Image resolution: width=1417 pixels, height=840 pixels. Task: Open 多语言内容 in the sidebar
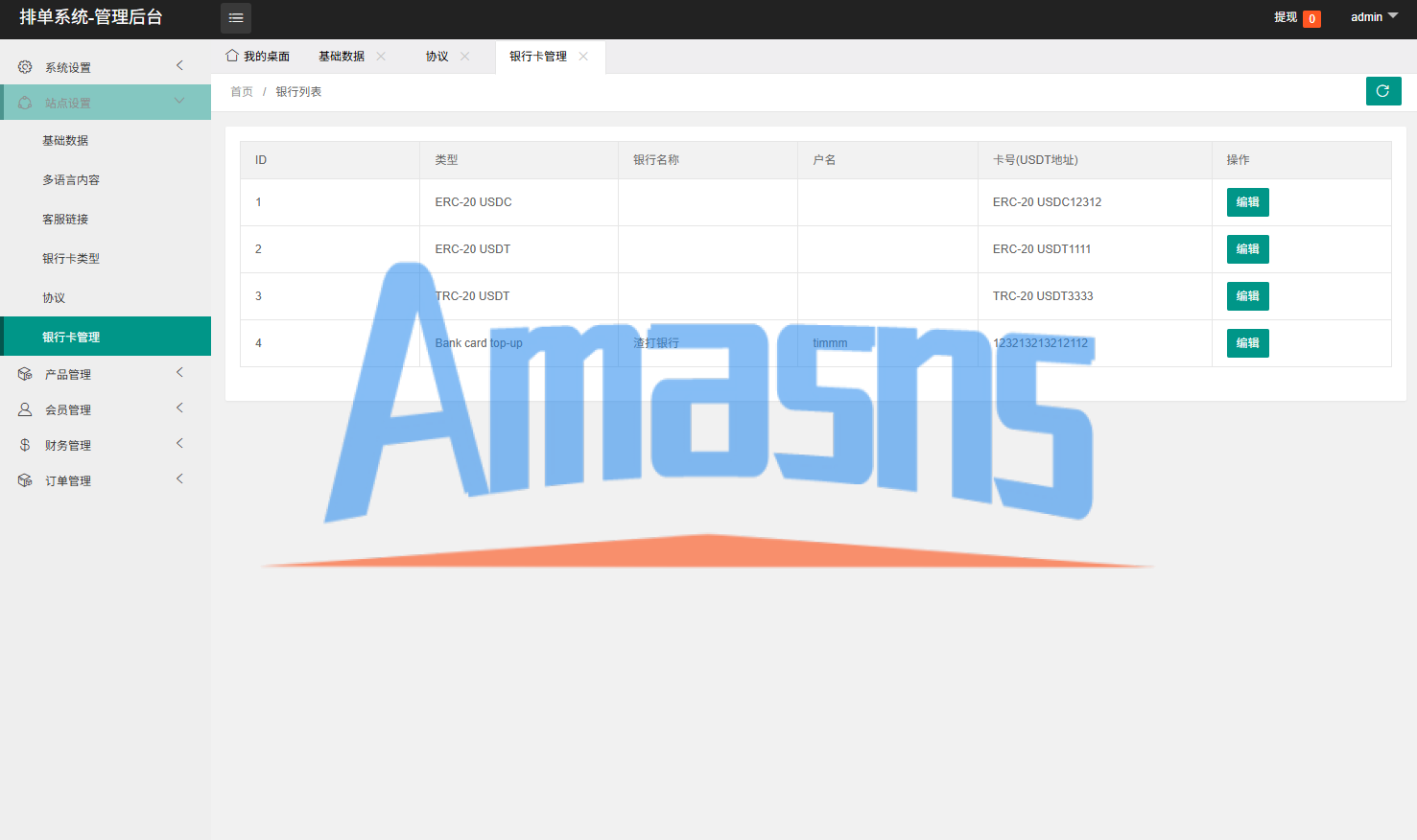[x=106, y=179]
